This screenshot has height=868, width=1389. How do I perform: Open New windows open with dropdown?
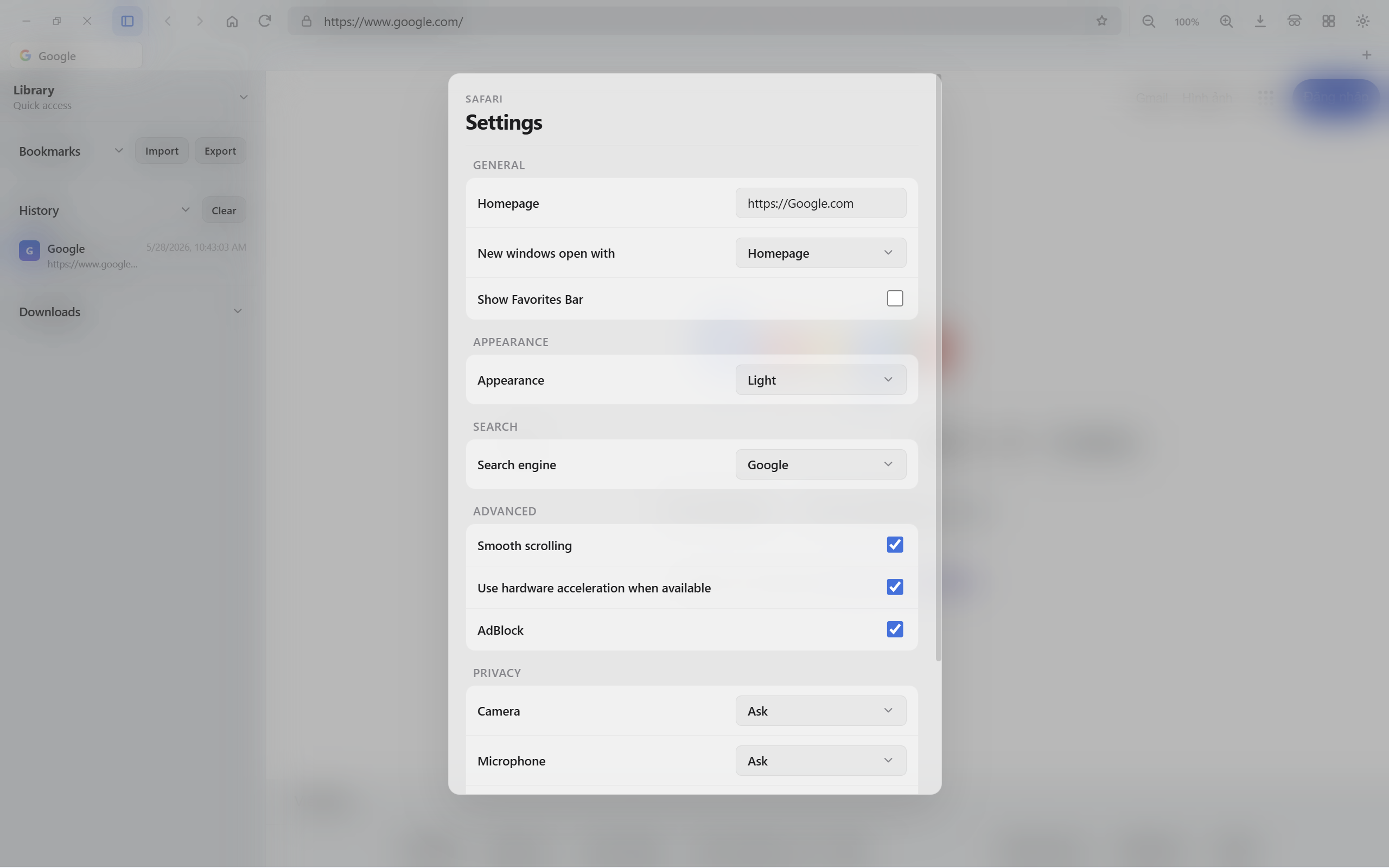(x=821, y=253)
